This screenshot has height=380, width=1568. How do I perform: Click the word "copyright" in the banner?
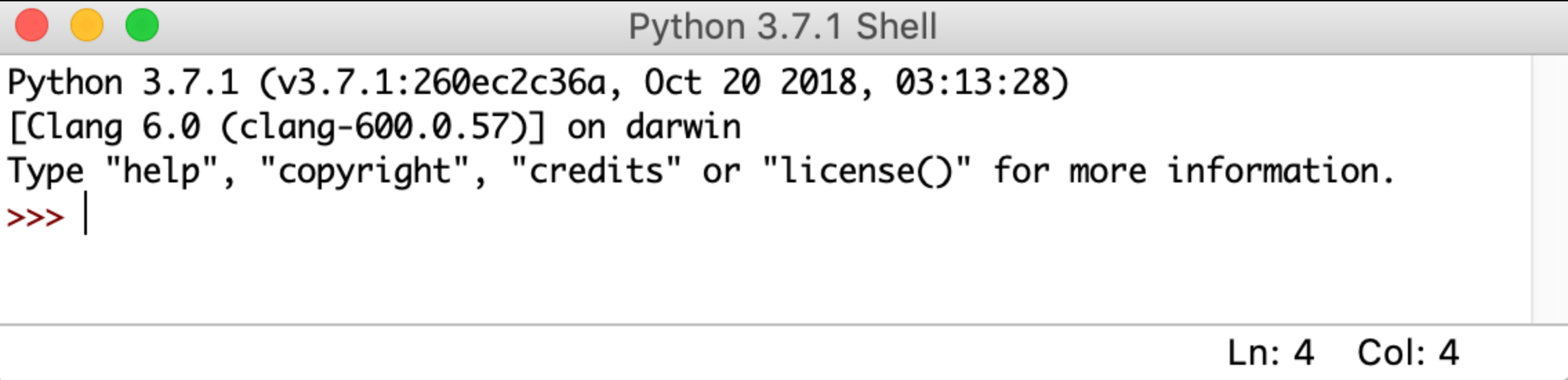pyautogui.click(x=364, y=171)
